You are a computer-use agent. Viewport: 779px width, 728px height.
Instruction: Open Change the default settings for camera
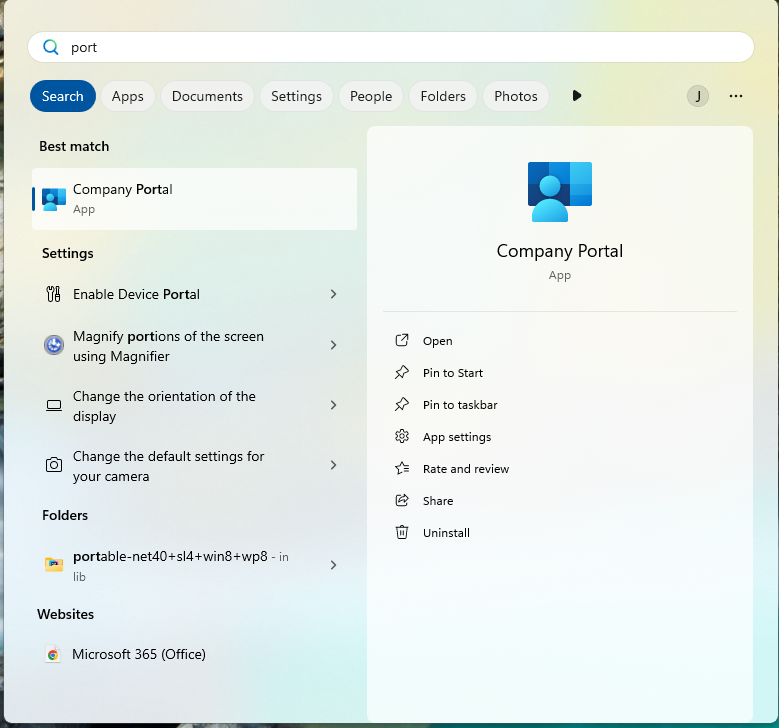168,466
